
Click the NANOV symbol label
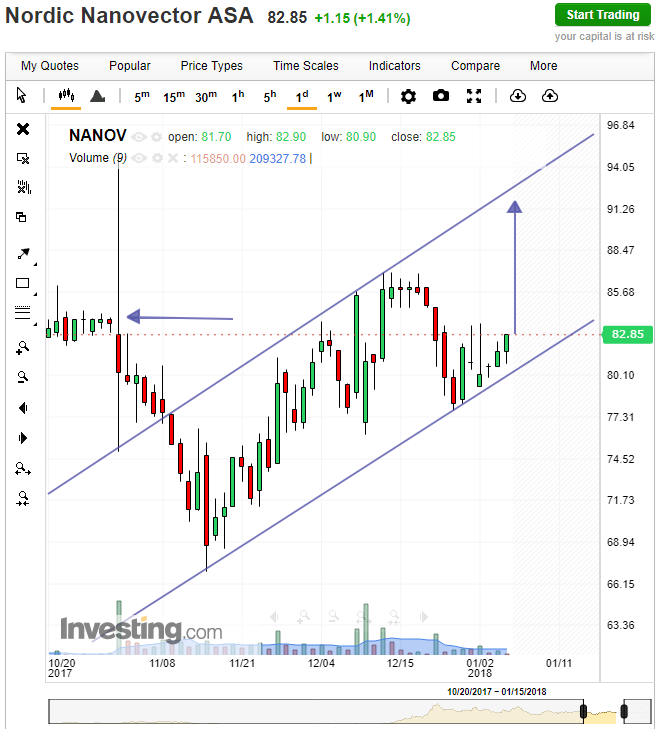[98, 136]
